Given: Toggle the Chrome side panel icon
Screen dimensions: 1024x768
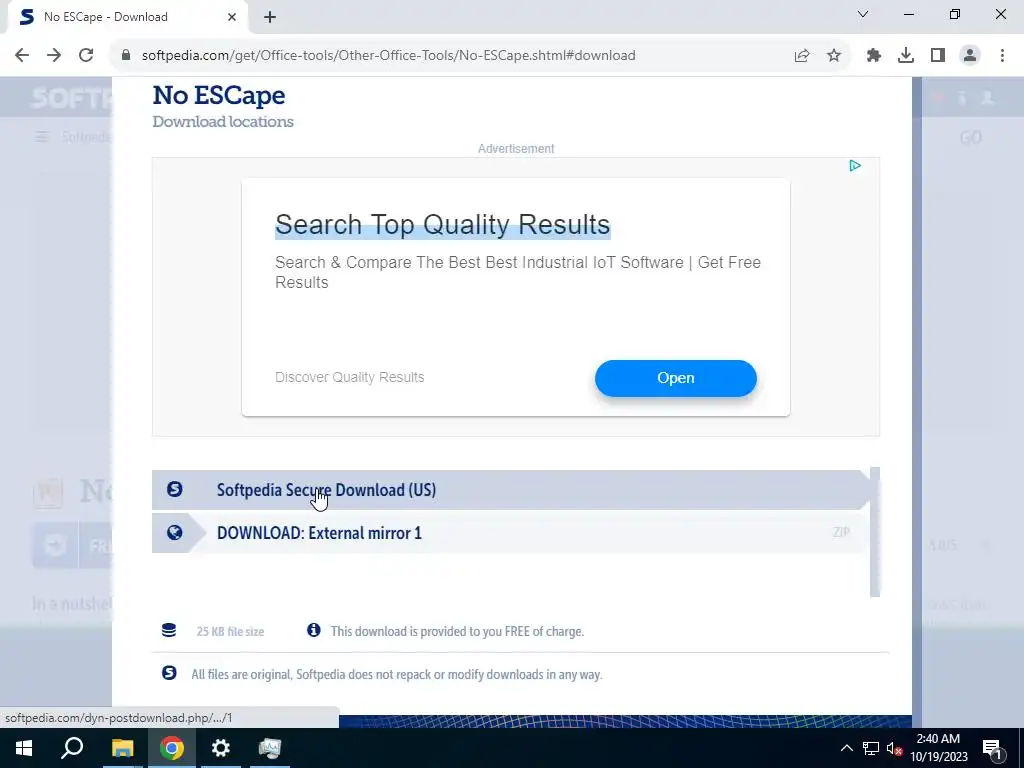Looking at the screenshot, I should pyautogui.click(x=938, y=56).
